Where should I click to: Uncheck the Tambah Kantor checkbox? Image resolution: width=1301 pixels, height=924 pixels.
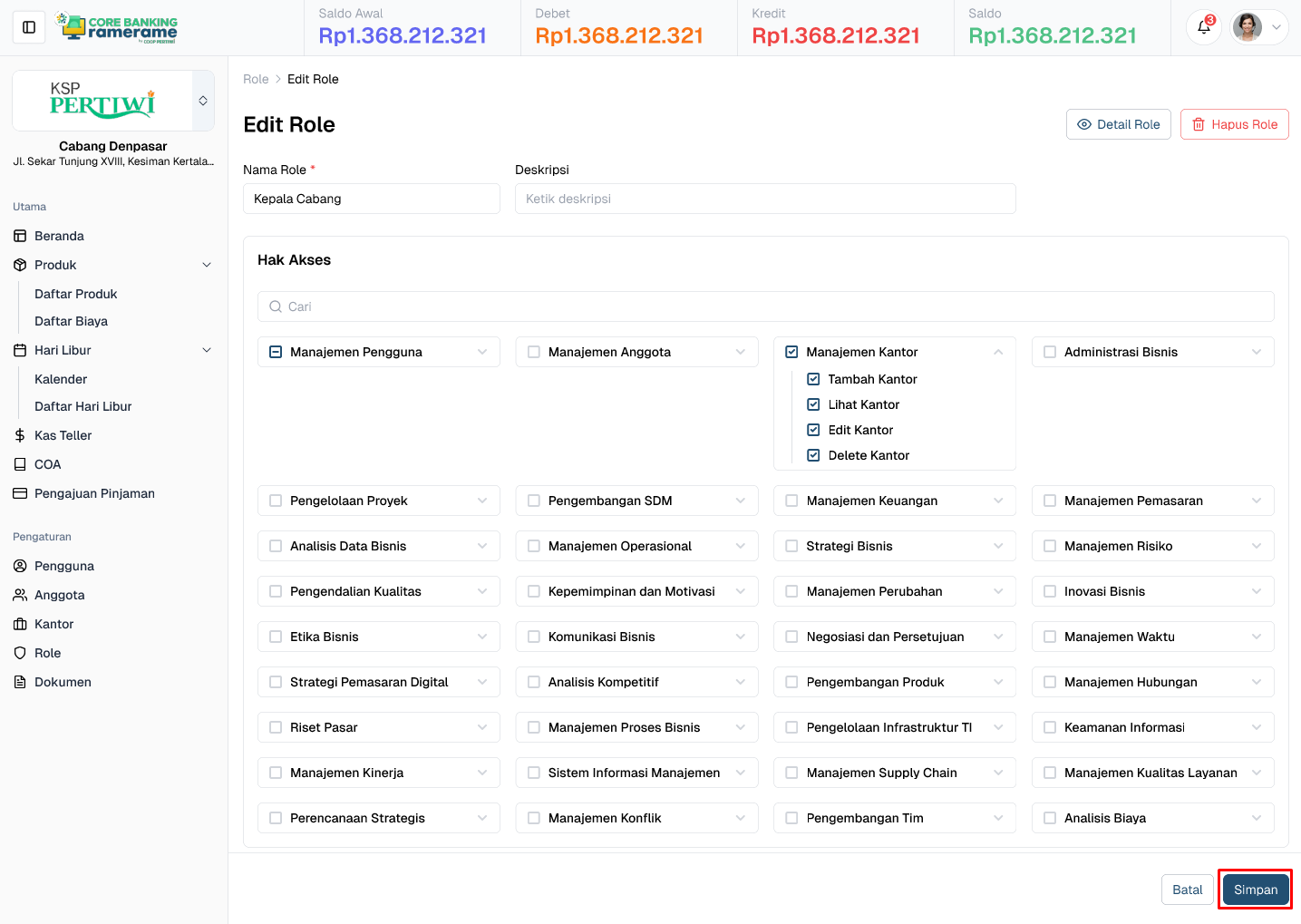pos(813,379)
